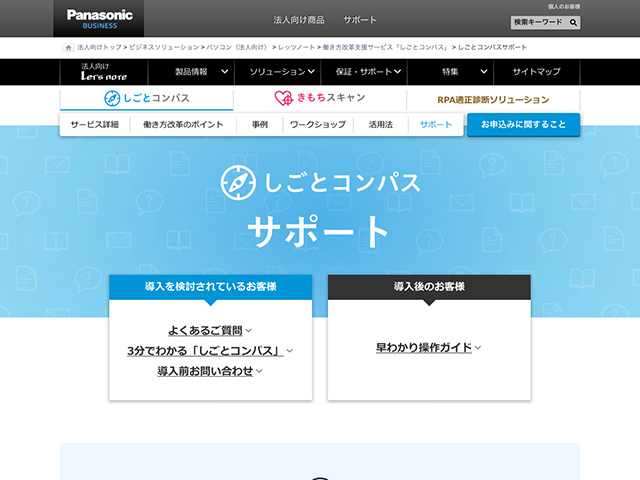The height and width of the screenshot is (480, 640).
Task: Open サポート in top header
Action: click(359, 20)
